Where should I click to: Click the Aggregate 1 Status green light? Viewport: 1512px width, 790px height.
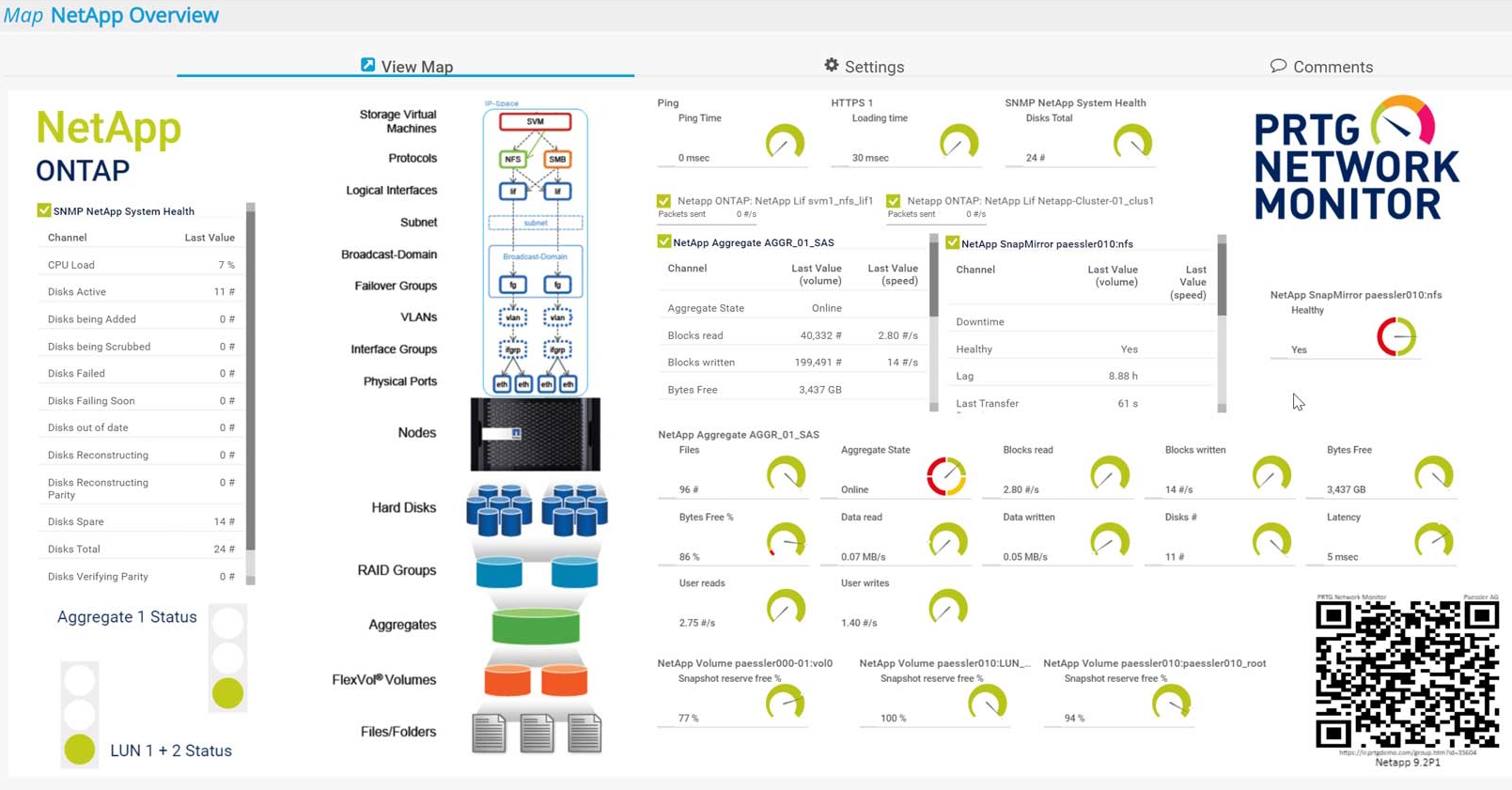pyautogui.click(x=227, y=693)
